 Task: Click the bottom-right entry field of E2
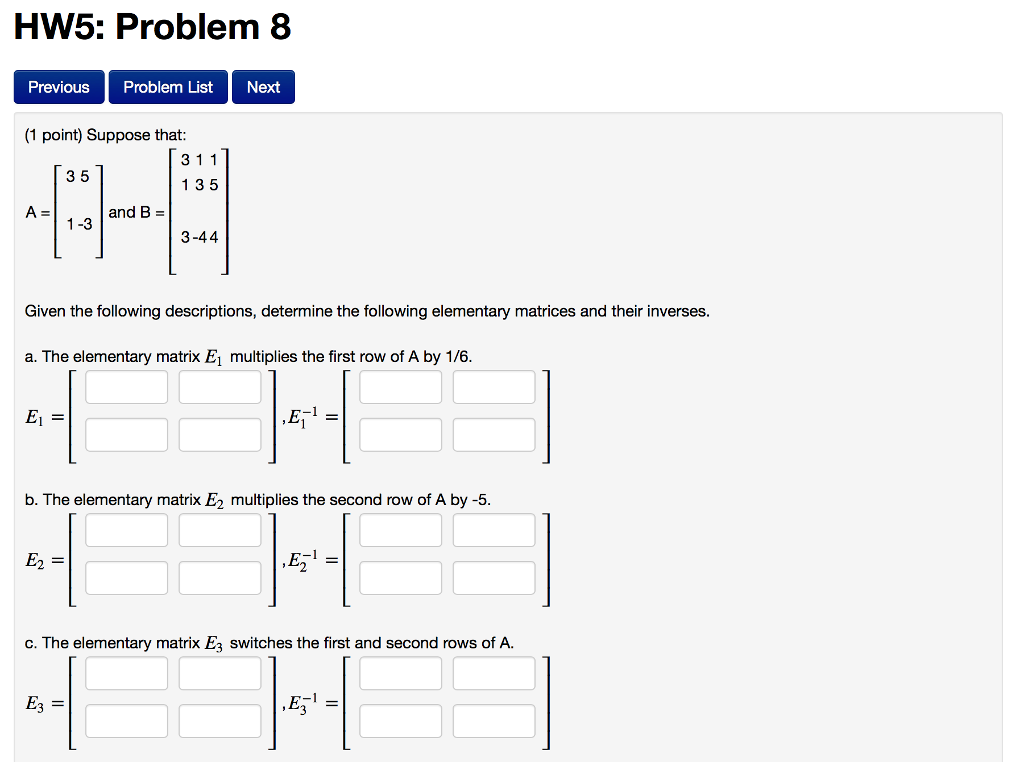[x=219, y=577]
